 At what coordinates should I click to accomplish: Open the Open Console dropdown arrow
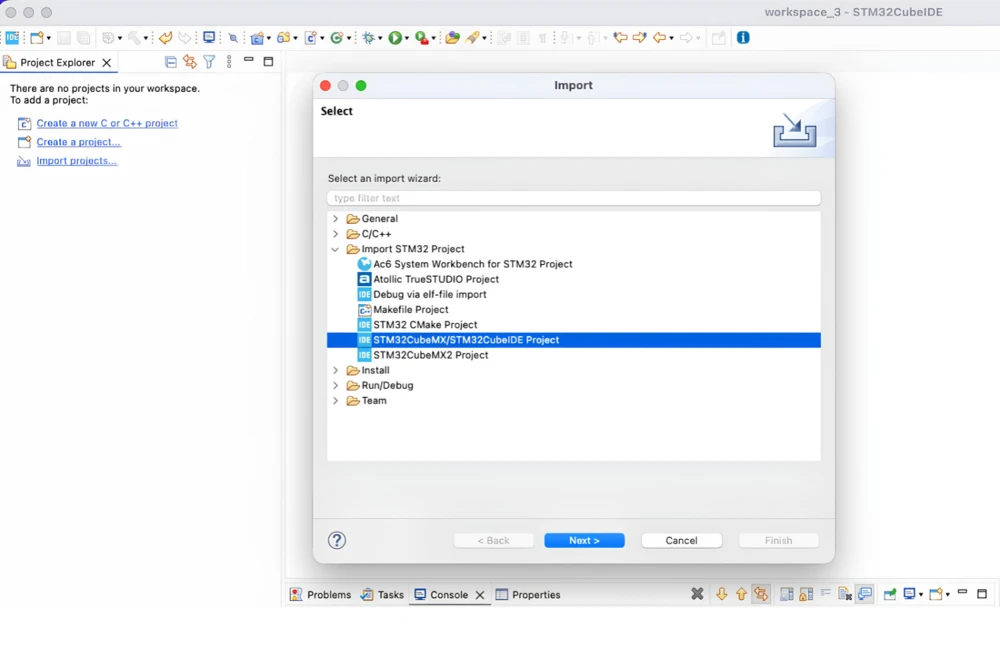(x=948, y=595)
